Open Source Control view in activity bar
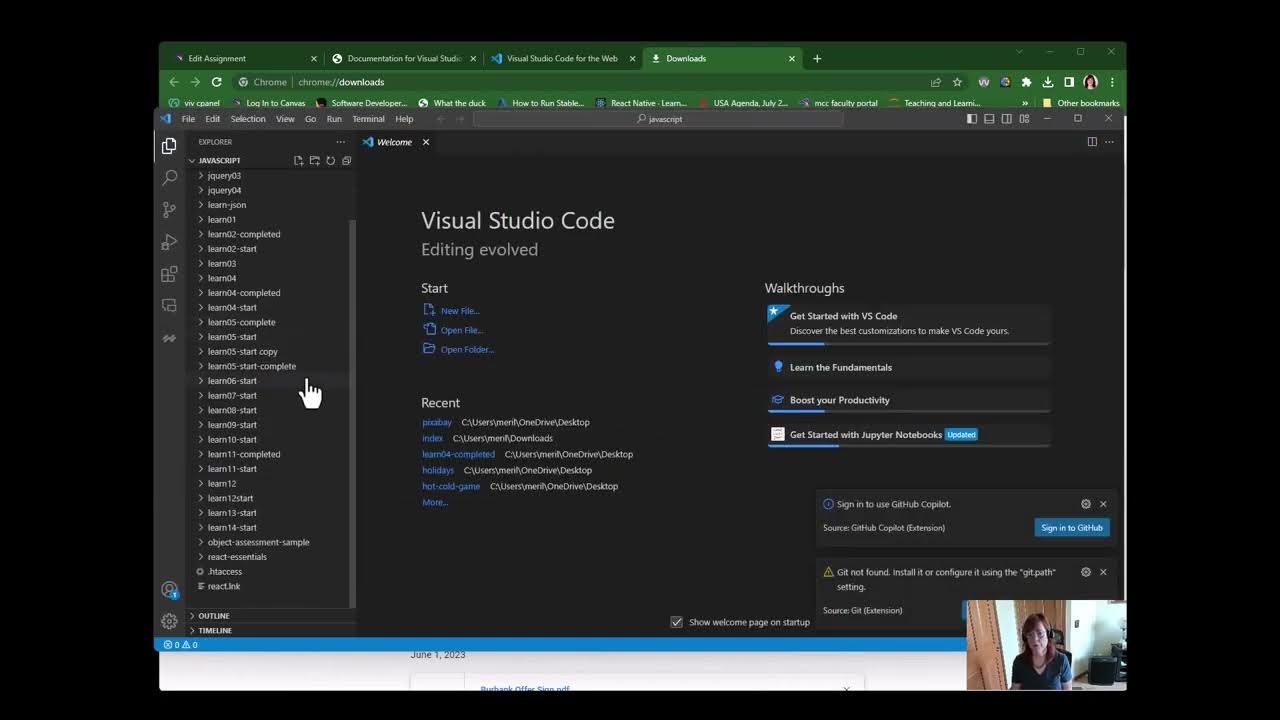This screenshot has width=1280, height=720. tap(169, 210)
